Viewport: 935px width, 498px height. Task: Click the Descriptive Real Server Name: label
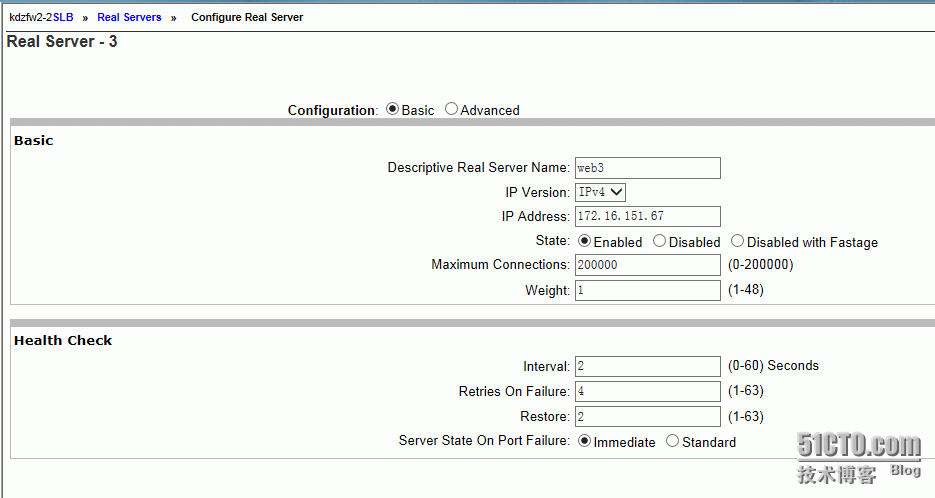[479, 168]
